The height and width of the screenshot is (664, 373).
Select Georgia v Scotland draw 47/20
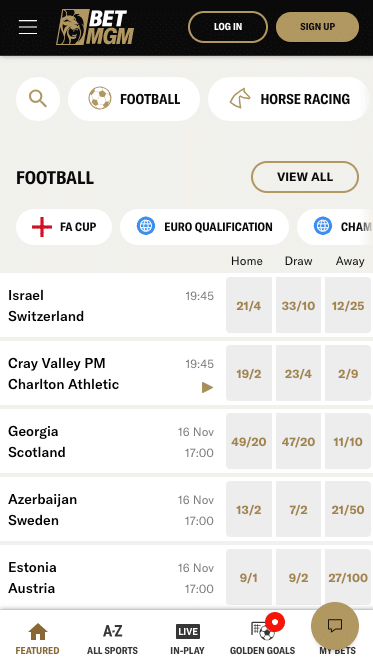point(298,441)
